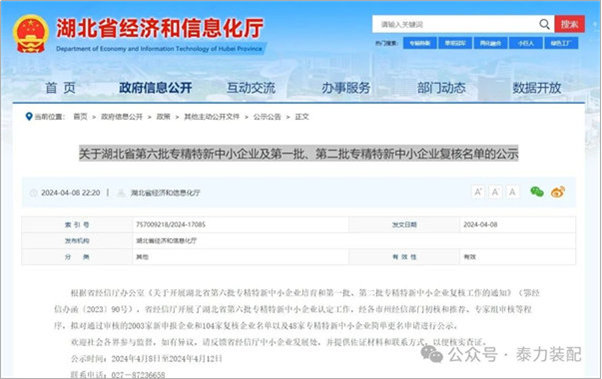
Task: Open the 其他主动公开文件 breadcrumb link
Action: coord(212,116)
